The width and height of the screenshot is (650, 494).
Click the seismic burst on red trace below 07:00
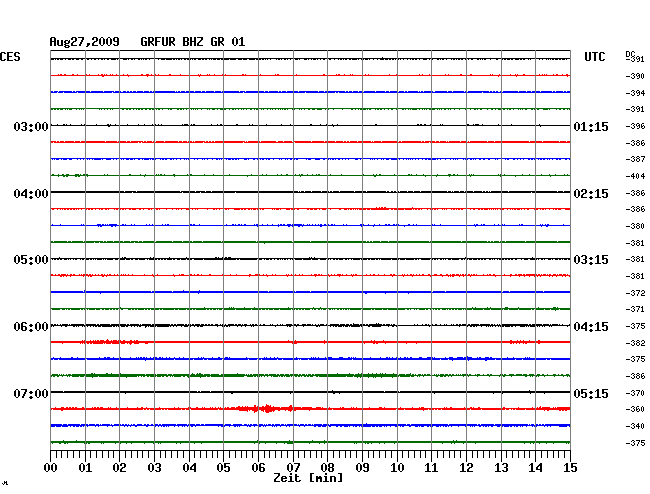click(x=267, y=409)
